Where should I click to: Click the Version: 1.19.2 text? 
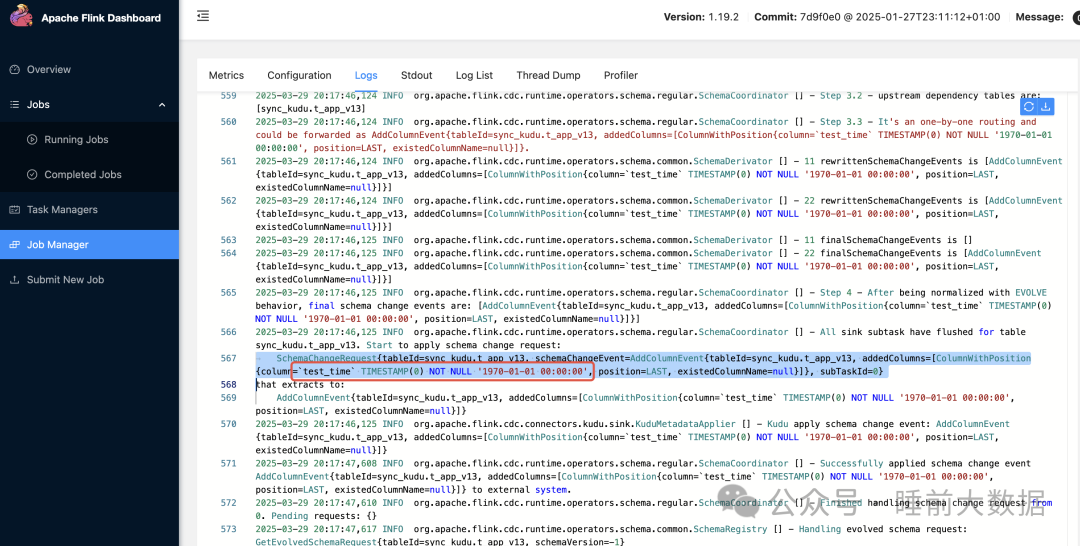[x=703, y=17]
